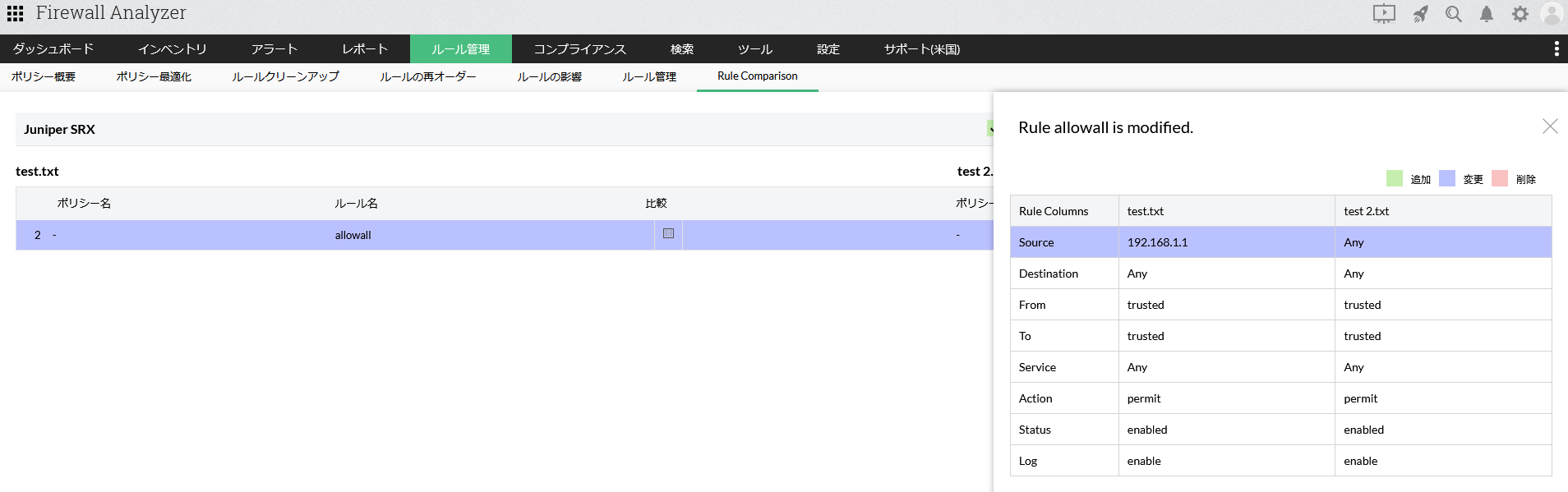Go to the ダッシュボード tab
The height and width of the screenshot is (492, 1568).
53,49
